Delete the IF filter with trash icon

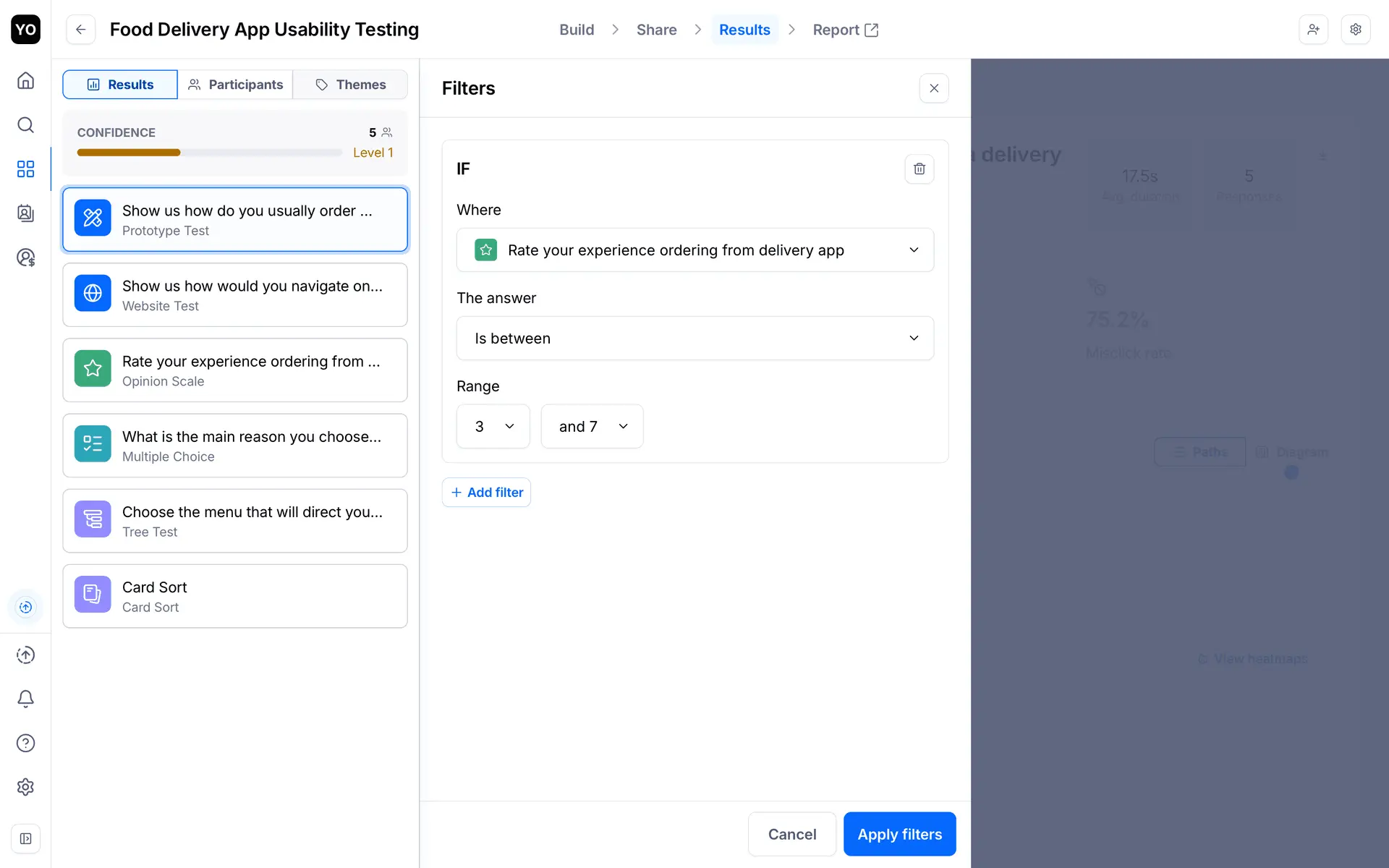919,169
